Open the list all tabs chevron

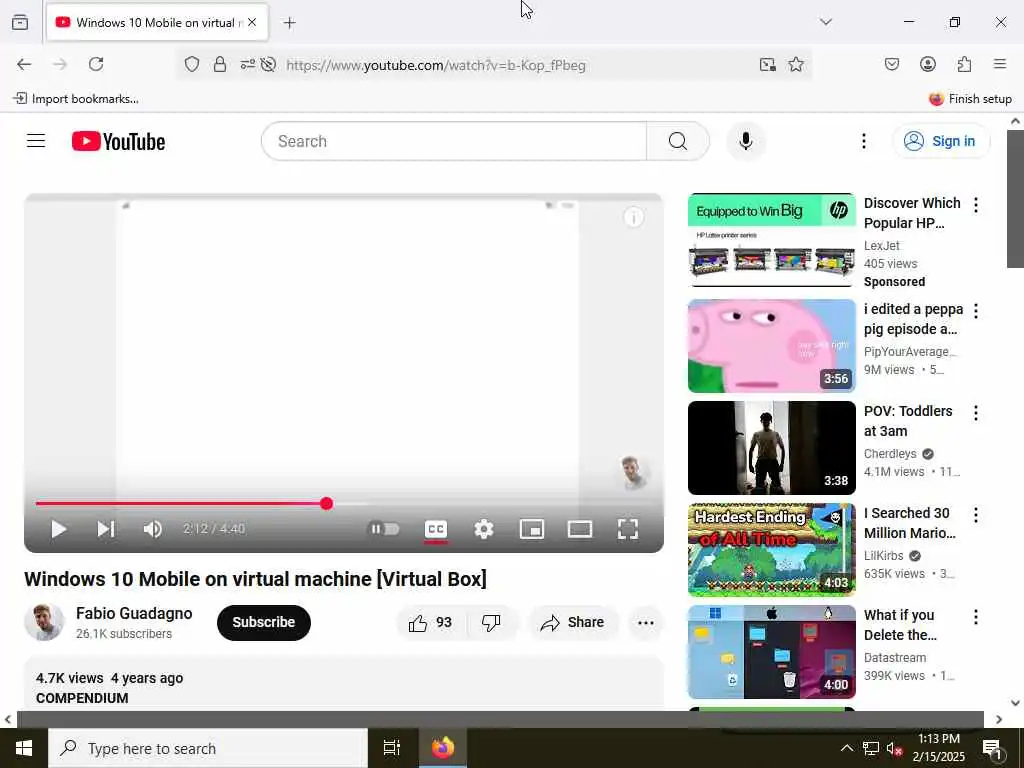tap(825, 22)
